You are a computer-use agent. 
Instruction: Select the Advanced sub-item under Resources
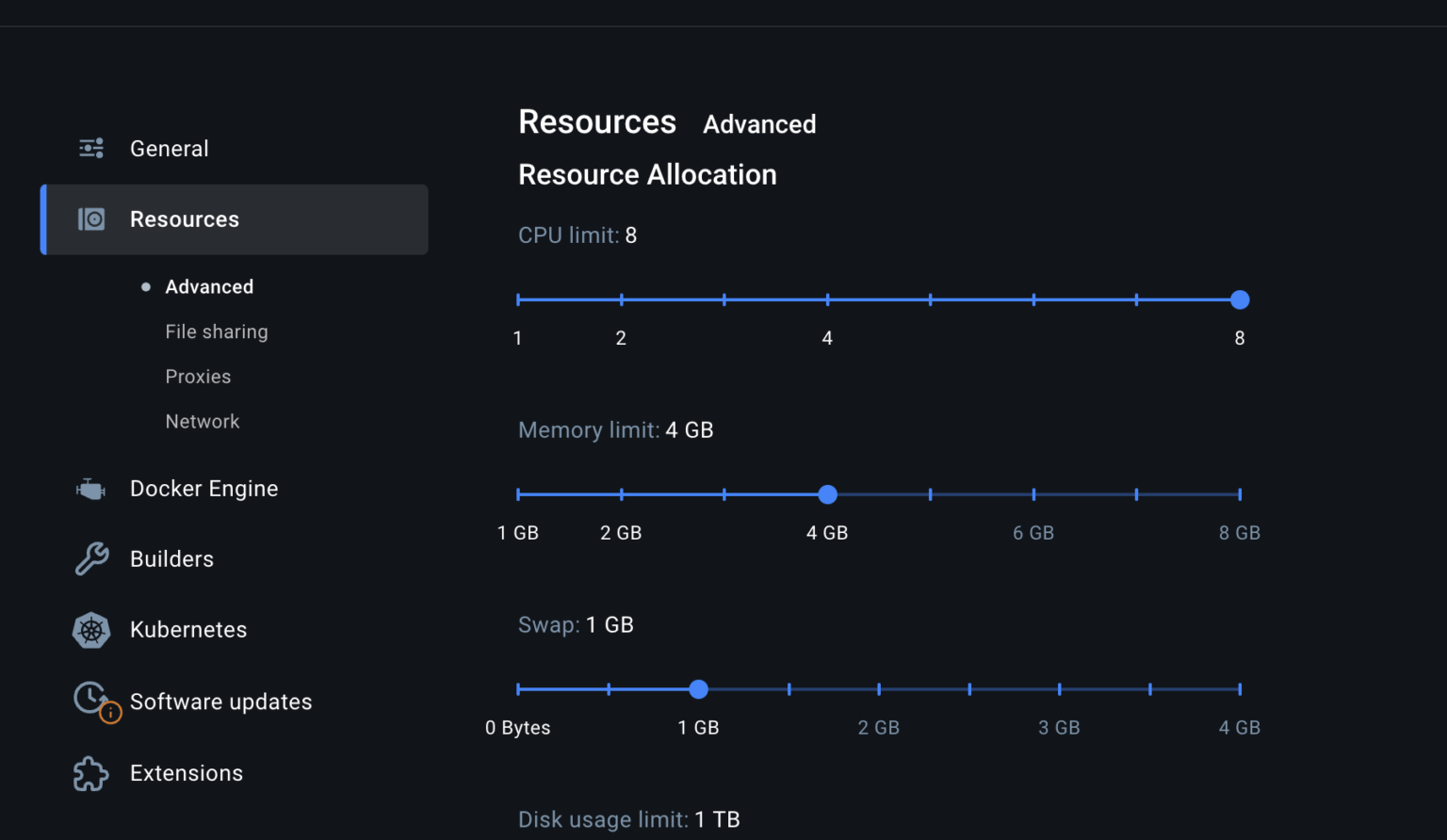(x=209, y=286)
